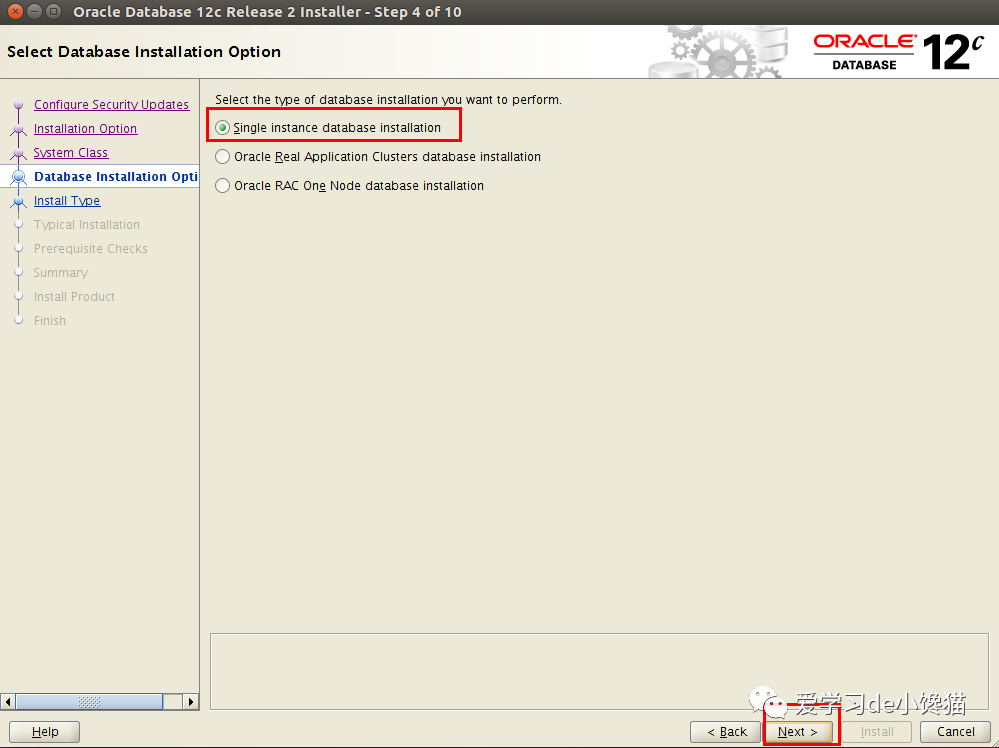Click sidebar scrollbar left arrow
This screenshot has width=999, height=748.
click(x=8, y=701)
